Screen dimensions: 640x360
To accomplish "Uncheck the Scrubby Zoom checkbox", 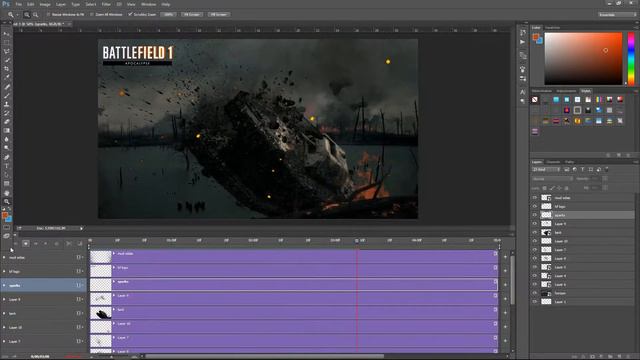I will point(130,15).
